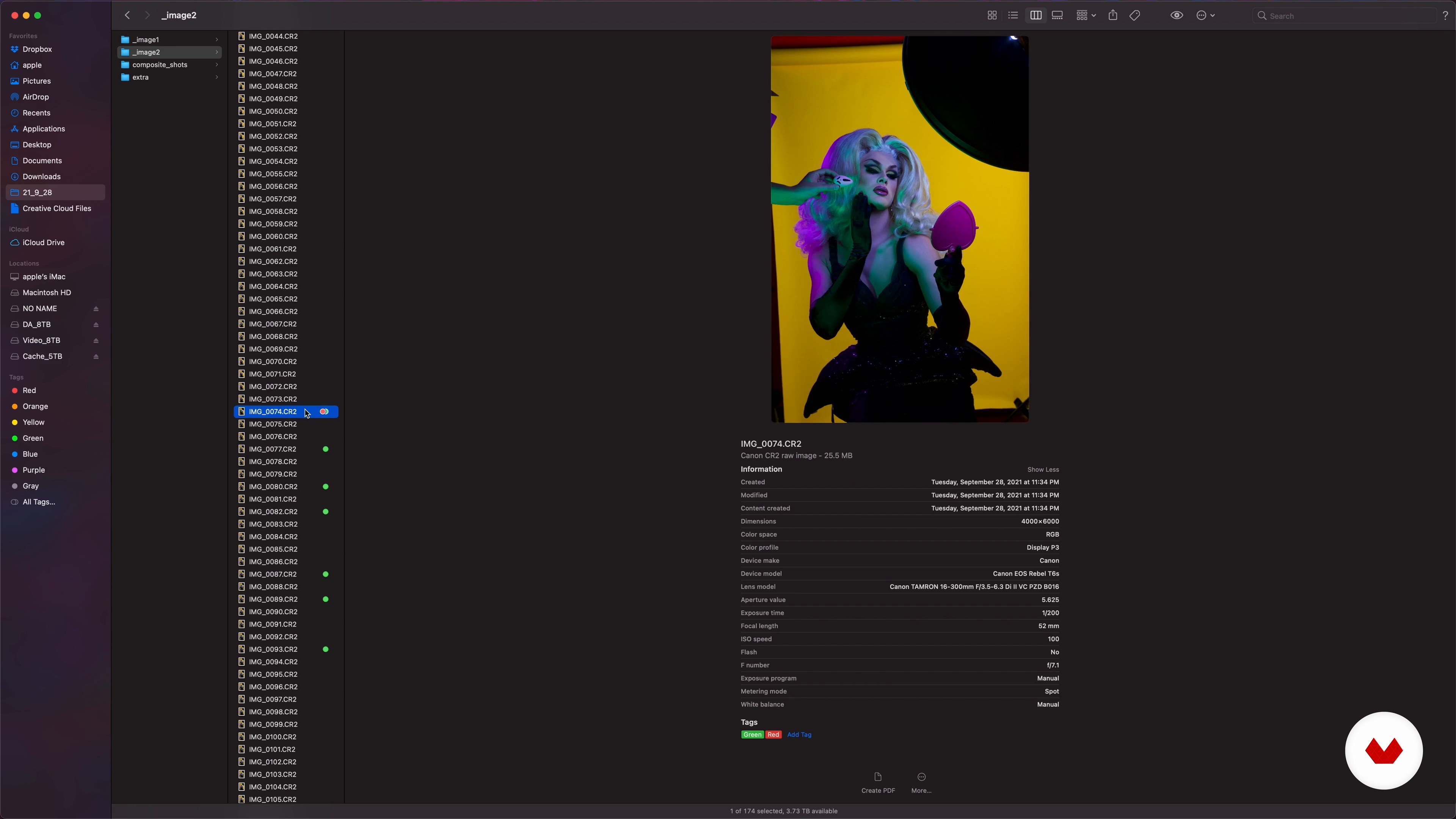
Task: Open the Downloads sidebar item
Action: (41, 176)
